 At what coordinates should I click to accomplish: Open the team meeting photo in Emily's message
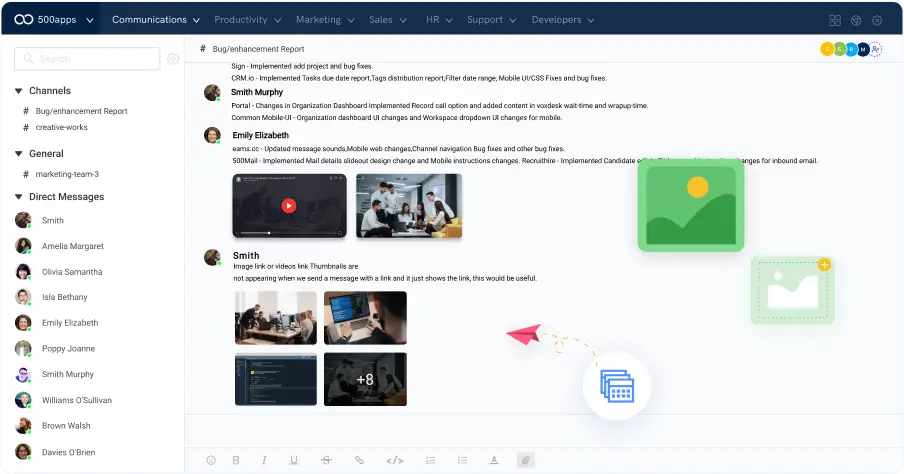pyautogui.click(x=409, y=206)
